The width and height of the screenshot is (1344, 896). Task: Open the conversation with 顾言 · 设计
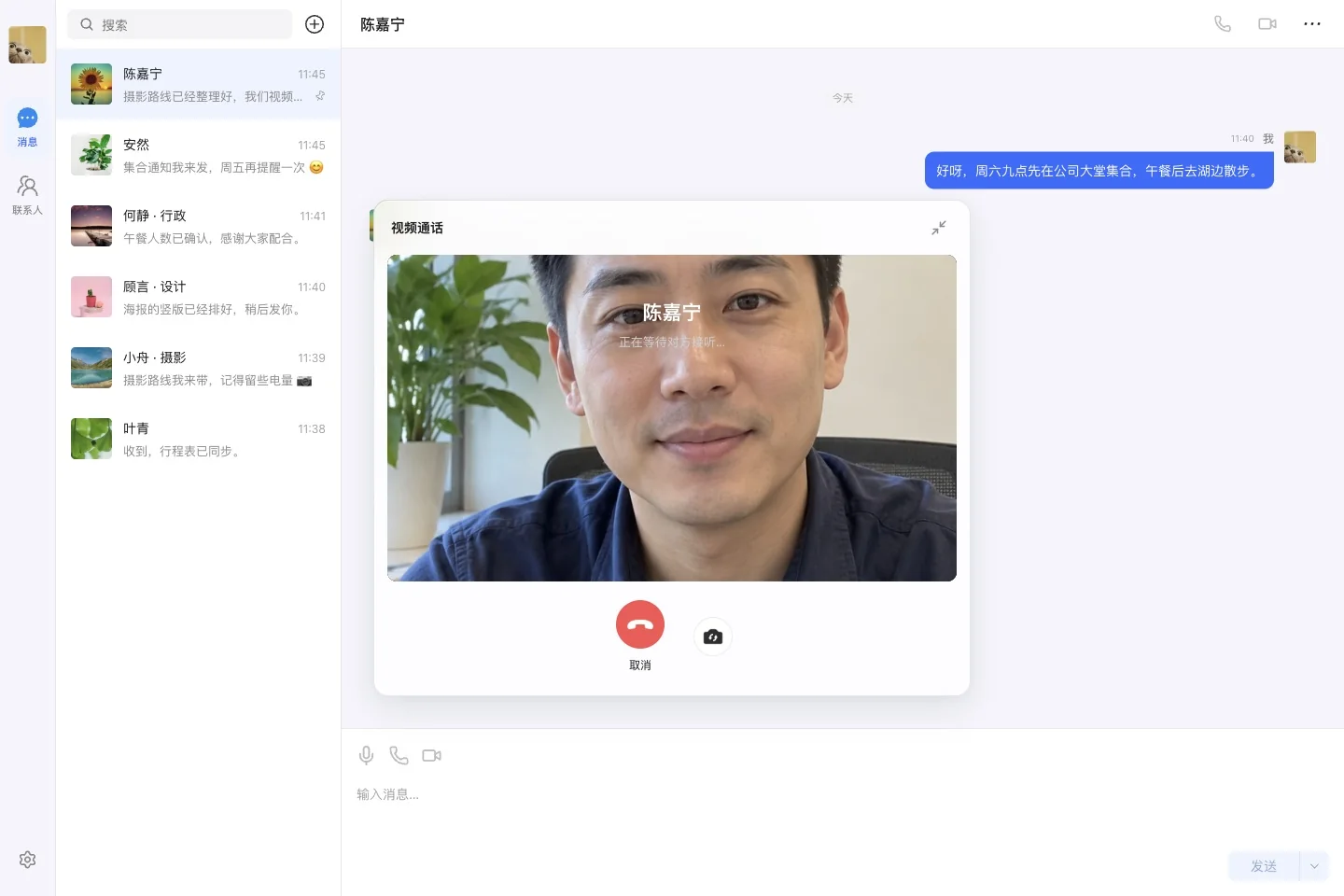click(198, 297)
